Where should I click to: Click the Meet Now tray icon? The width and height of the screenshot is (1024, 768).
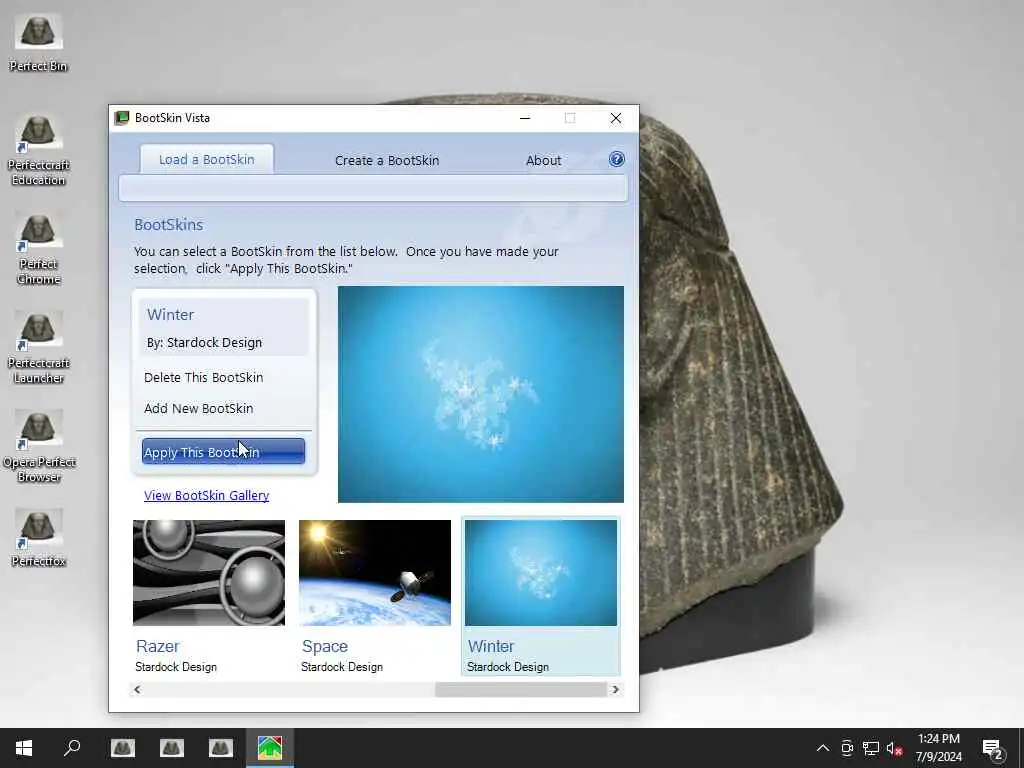tap(847, 748)
